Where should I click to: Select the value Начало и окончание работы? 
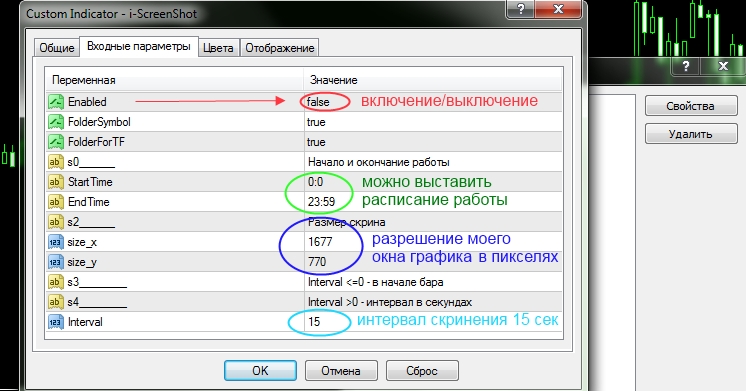pos(379,162)
